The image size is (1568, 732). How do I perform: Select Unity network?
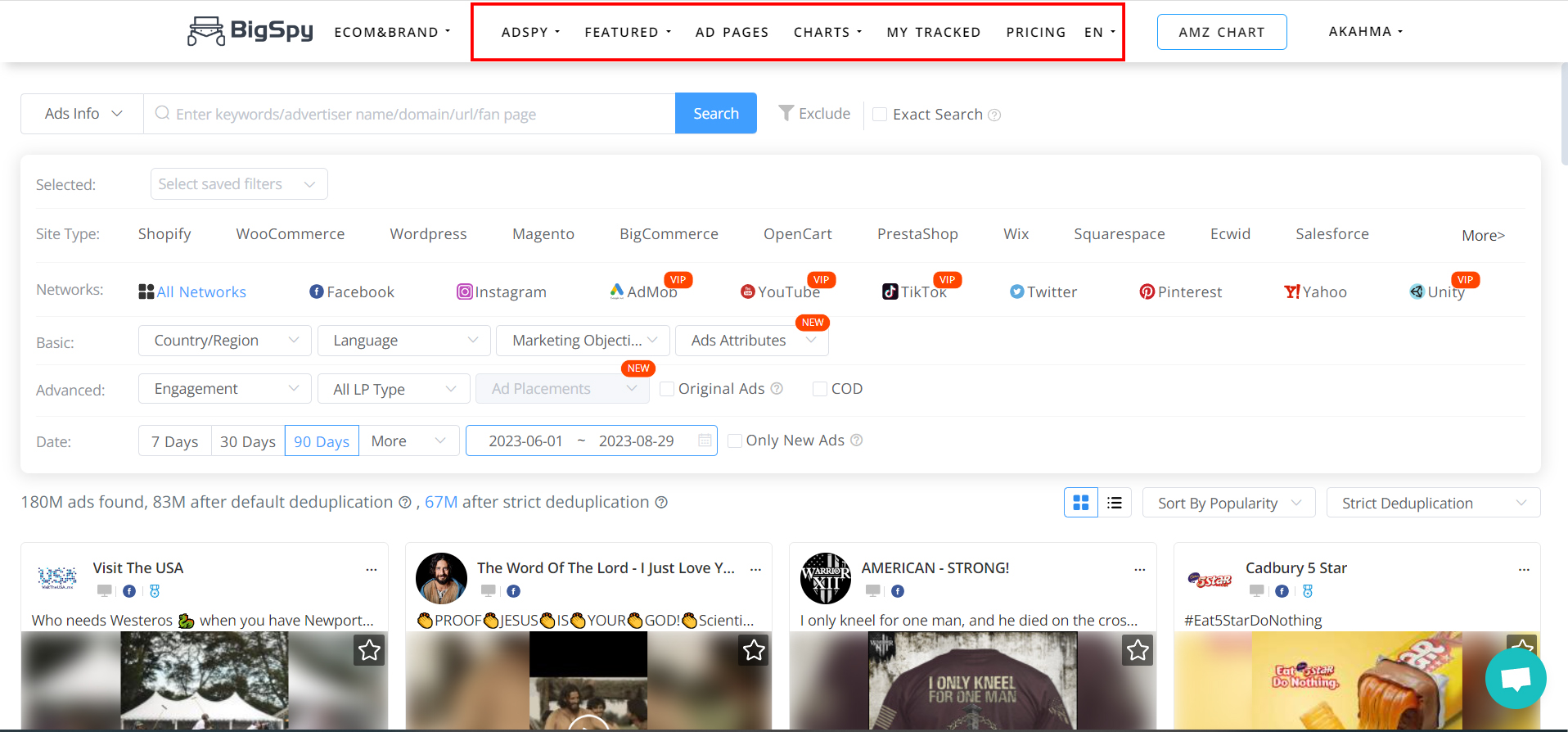pos(1437,291)
